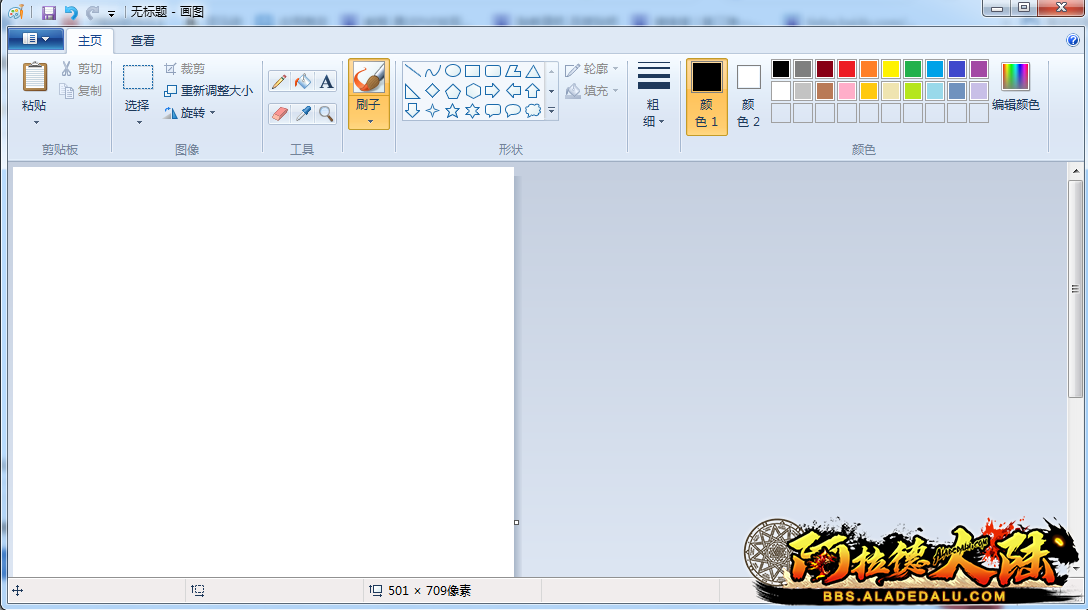
Task: Click 重新调整大小 resize button
Action: pyautogui.click(x=208, y=90)
